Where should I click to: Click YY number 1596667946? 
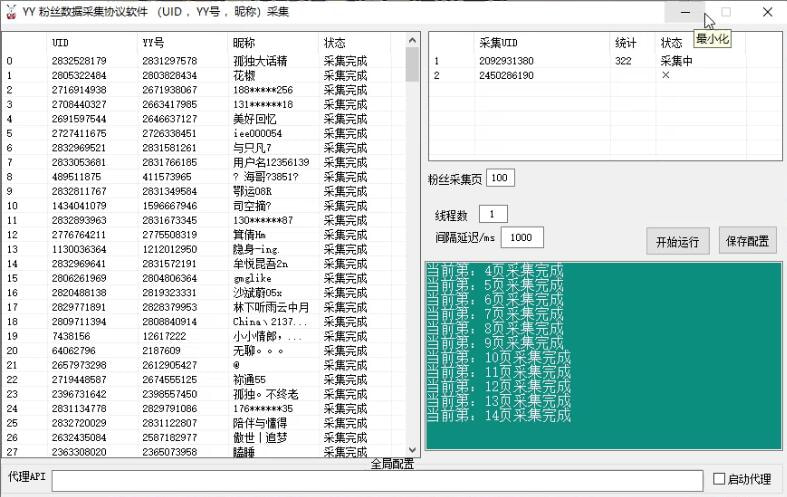pos(170,206)
